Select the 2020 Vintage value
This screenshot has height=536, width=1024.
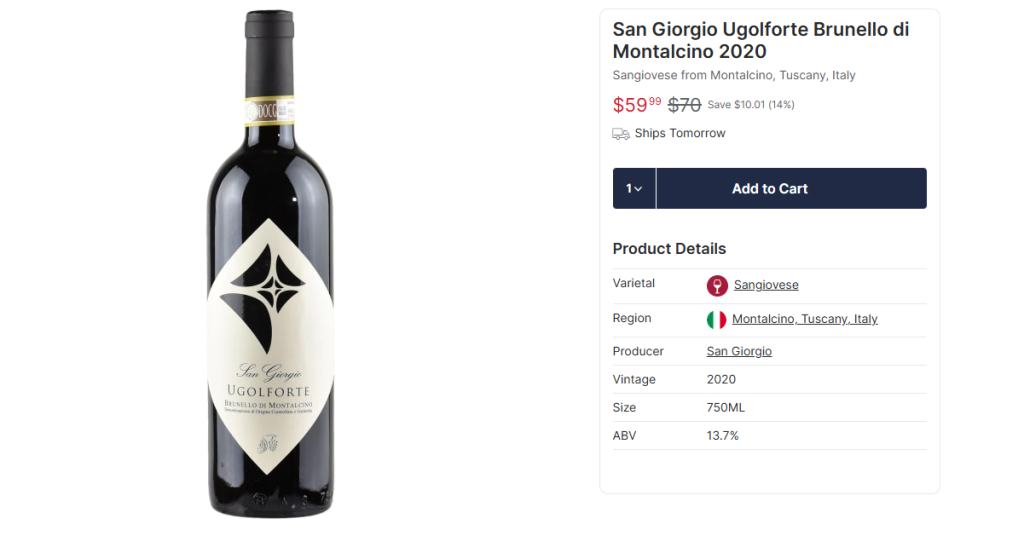click(x=721, y=380)
